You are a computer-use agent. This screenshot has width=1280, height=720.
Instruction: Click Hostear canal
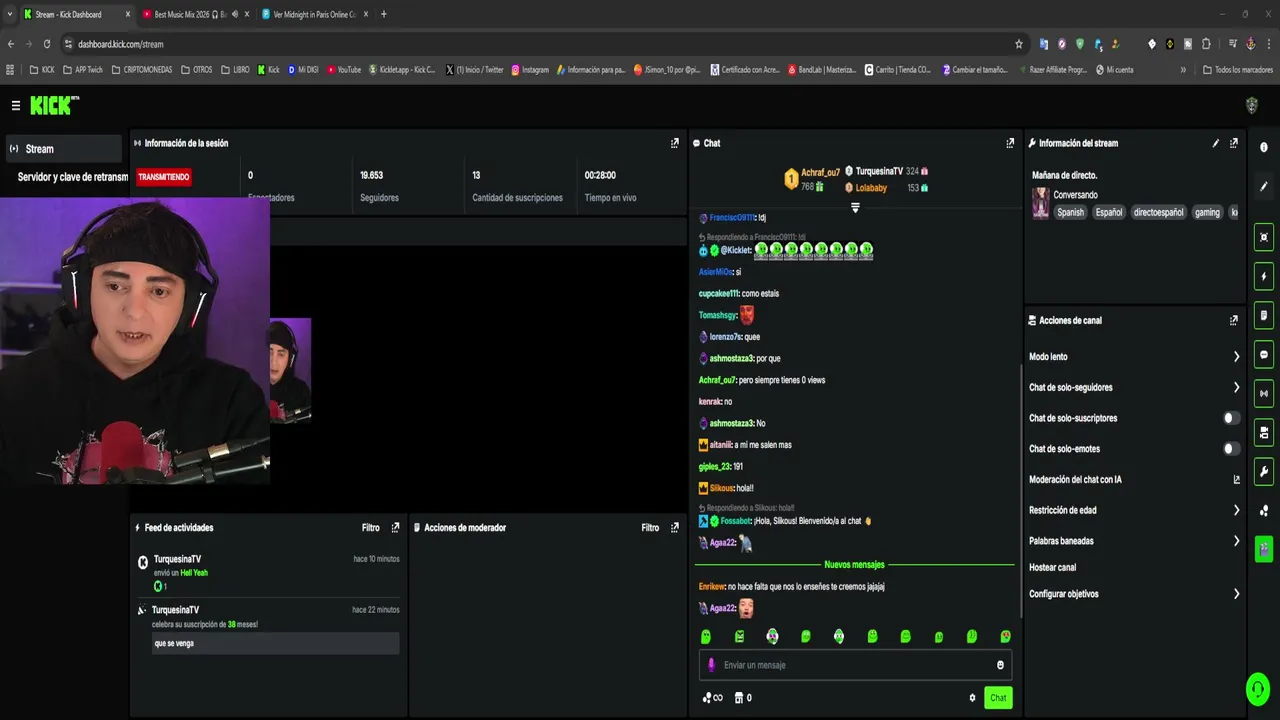tap(1052, 567)
